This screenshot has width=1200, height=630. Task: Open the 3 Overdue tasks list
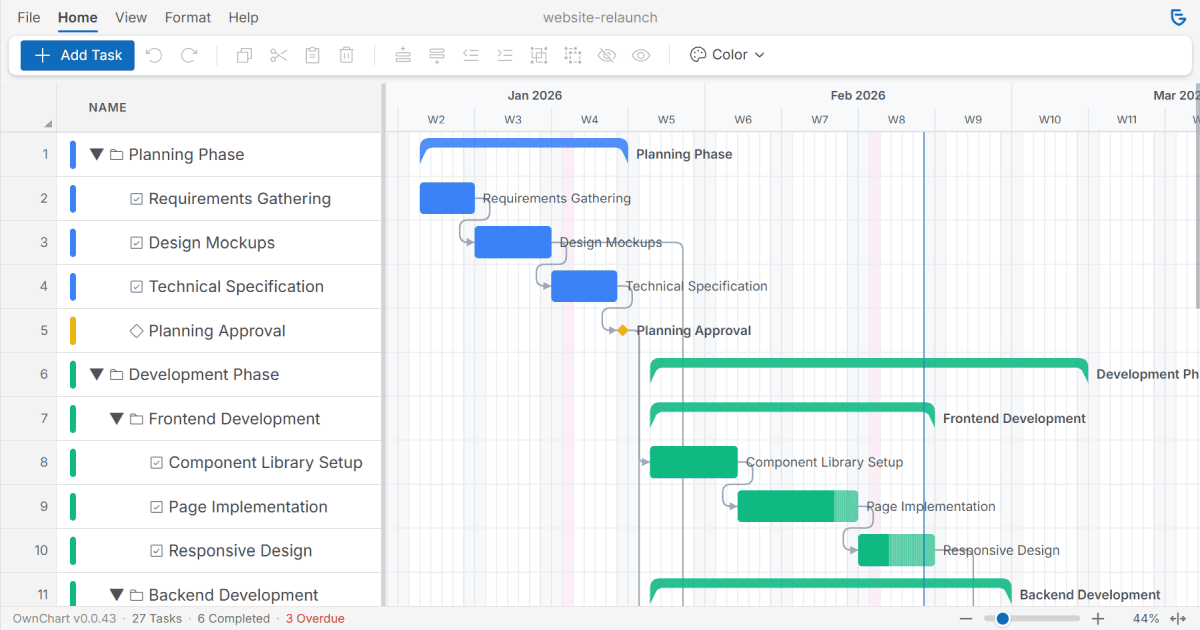click(x=315, y=618)
